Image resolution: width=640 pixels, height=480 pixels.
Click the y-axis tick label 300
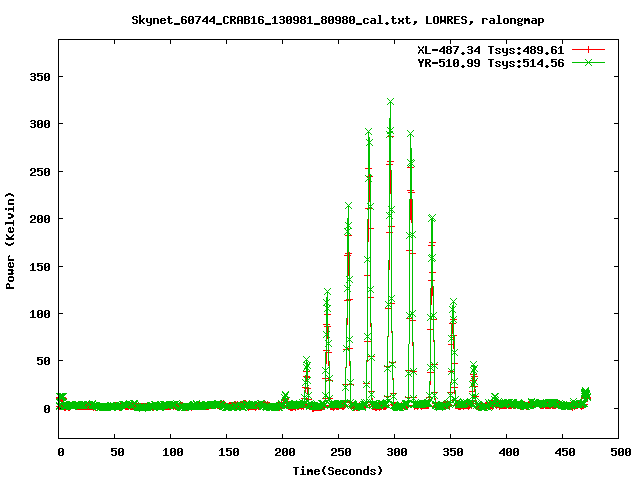coord(40,124)
